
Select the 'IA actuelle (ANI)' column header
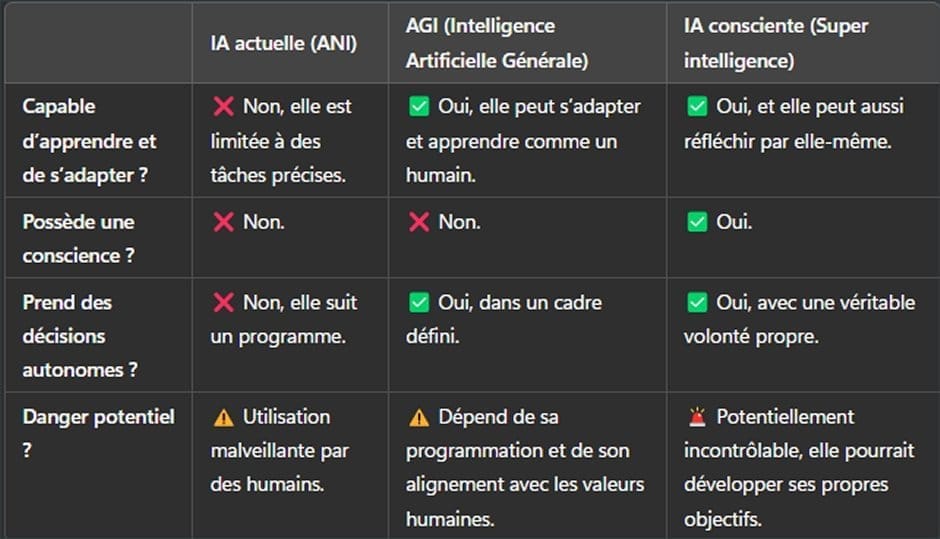click(284, 43)
